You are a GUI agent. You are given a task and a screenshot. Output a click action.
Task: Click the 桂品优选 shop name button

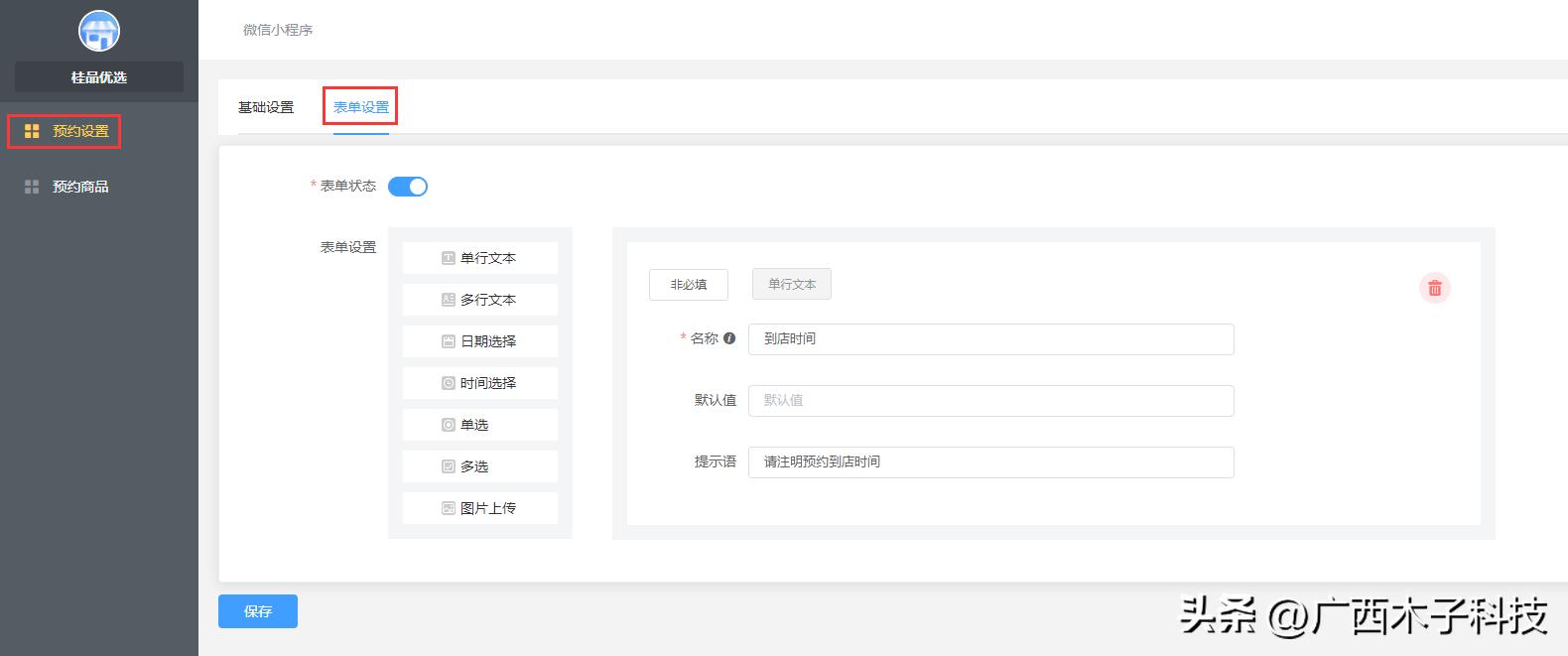point(99,77)
